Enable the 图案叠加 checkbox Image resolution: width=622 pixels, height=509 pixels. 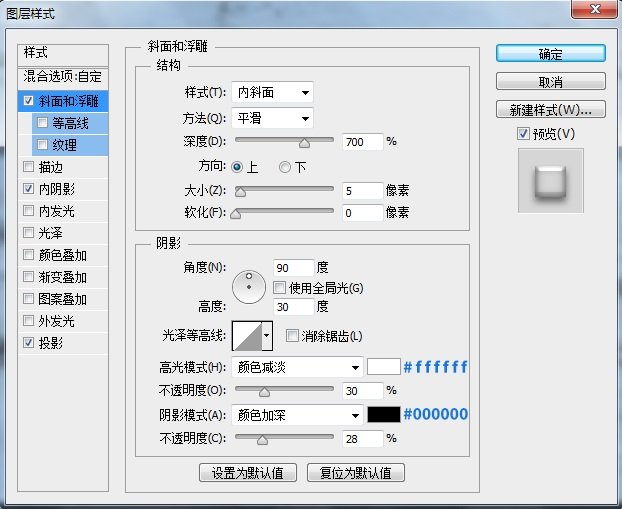pos(29,298)
